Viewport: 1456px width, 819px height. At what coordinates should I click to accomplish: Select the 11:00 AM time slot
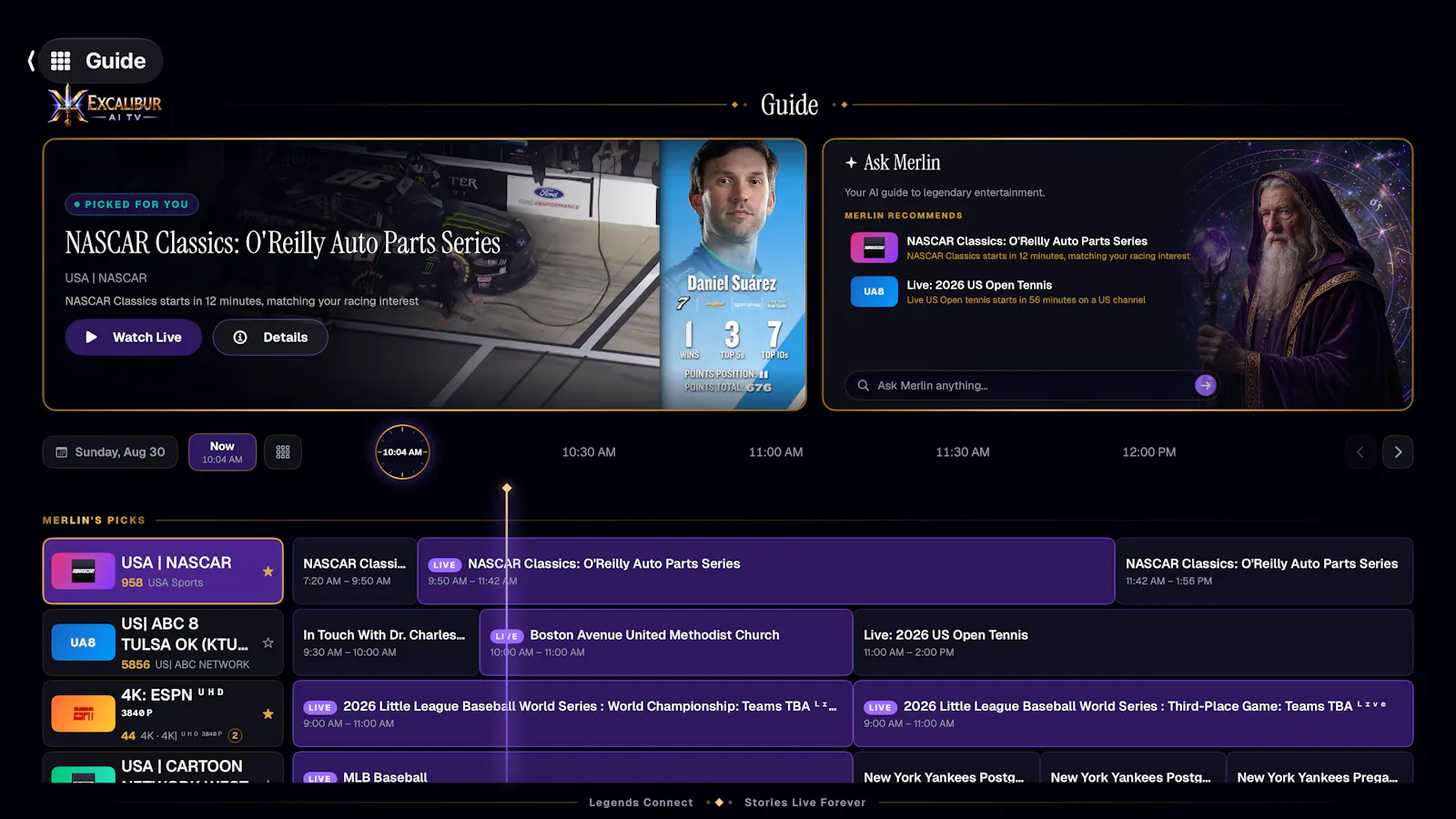pos(775,452)
